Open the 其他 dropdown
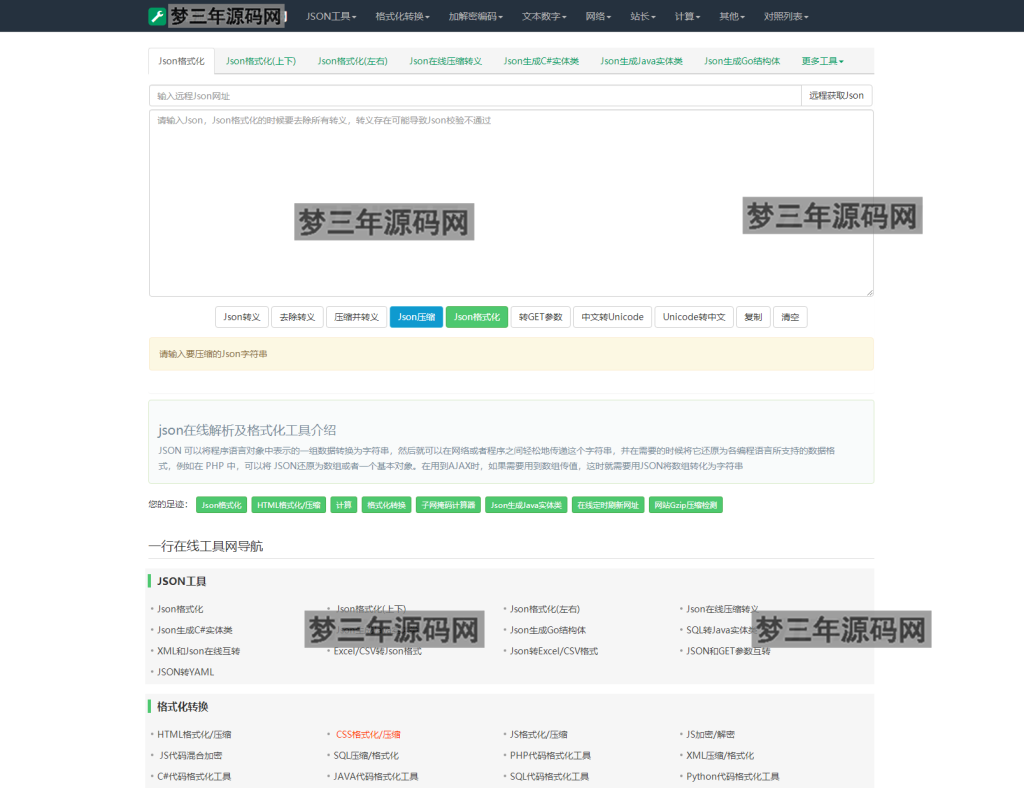Image resolution: width=1024 pixels, height=788 pixels. [x=731, y=16]
